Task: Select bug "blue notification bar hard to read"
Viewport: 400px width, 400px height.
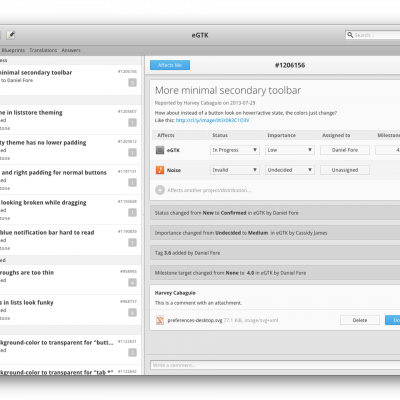Action: pos(71,240)
